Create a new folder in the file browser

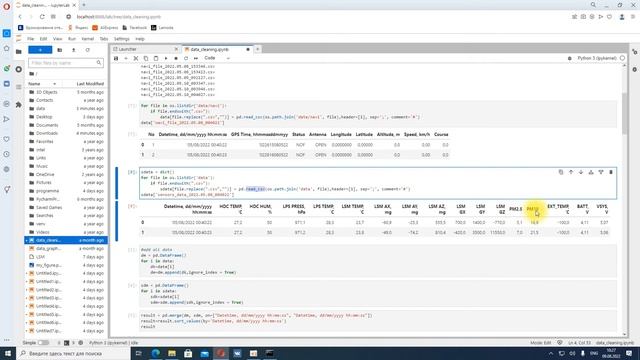click(x=60, y=50)
